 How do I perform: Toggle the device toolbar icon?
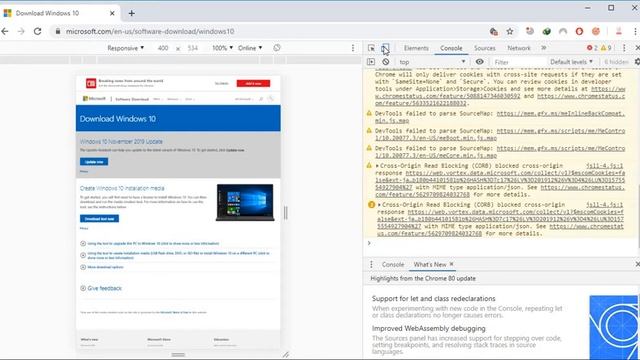coord(385,48)
